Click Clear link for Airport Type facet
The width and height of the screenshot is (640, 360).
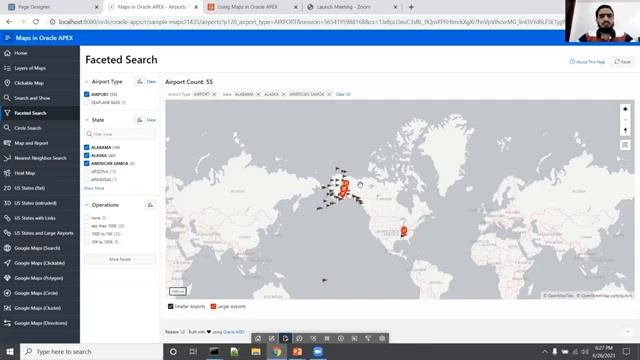click(x=151, y=82)
